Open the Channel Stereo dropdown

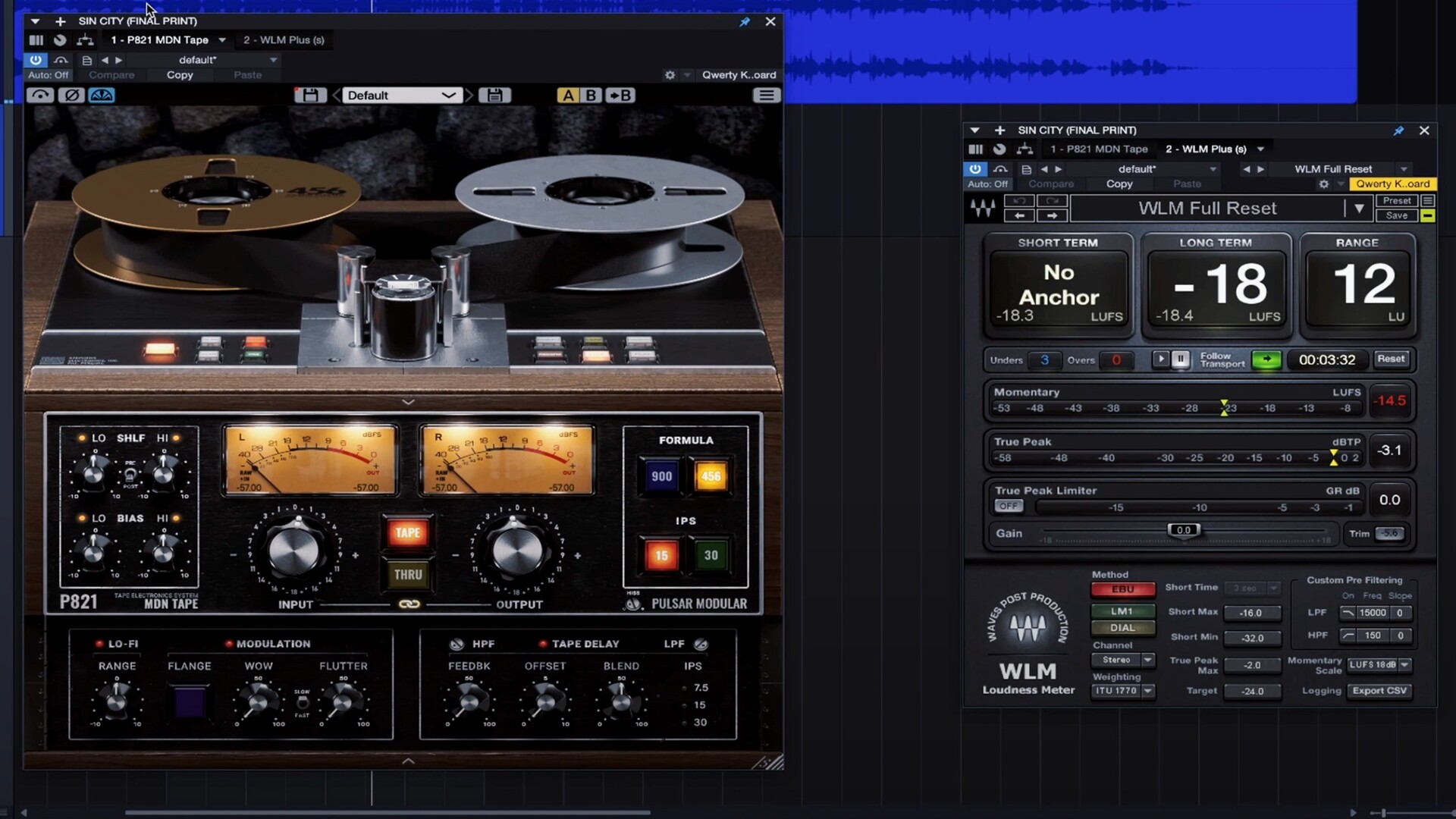(x=1123, y=661)
